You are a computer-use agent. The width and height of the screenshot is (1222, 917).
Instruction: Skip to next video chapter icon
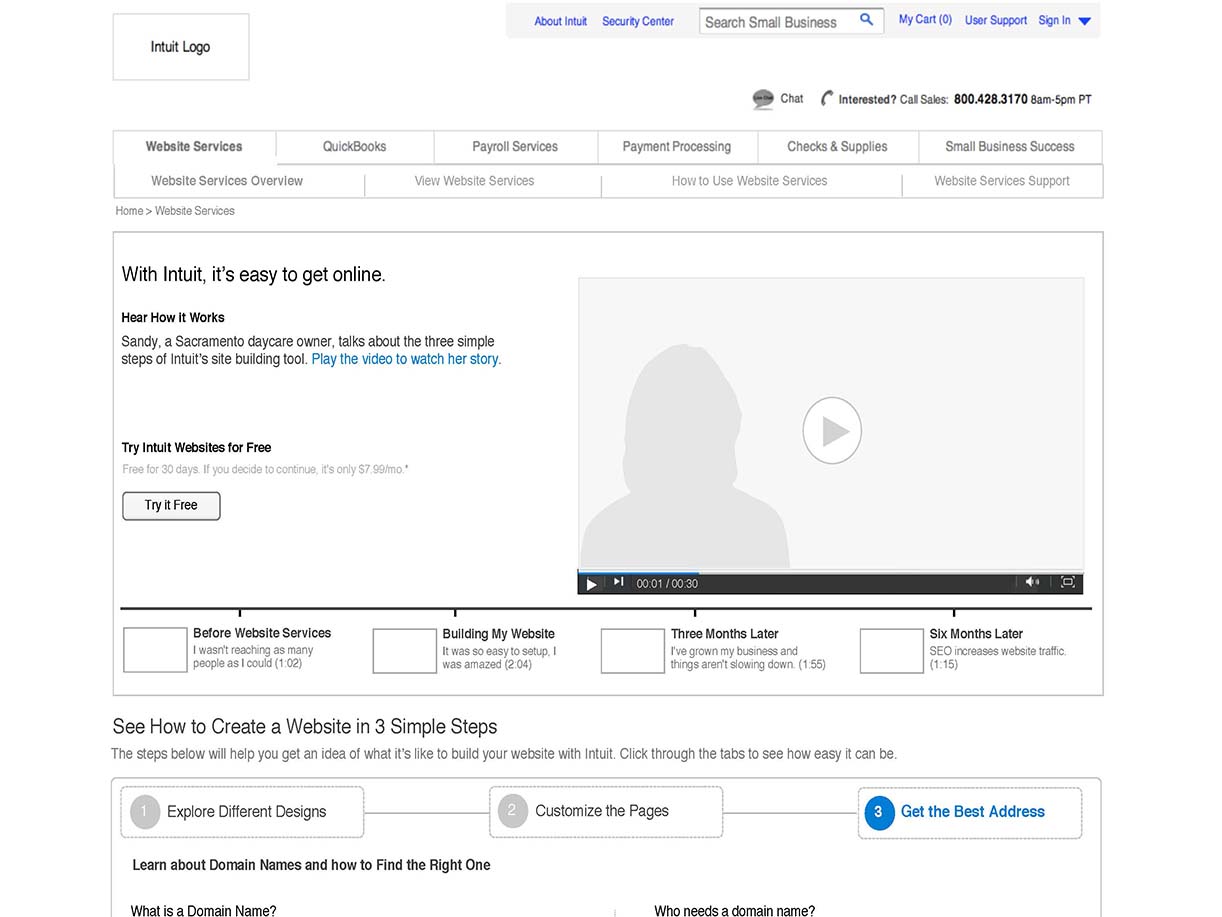tap(619, 583)
